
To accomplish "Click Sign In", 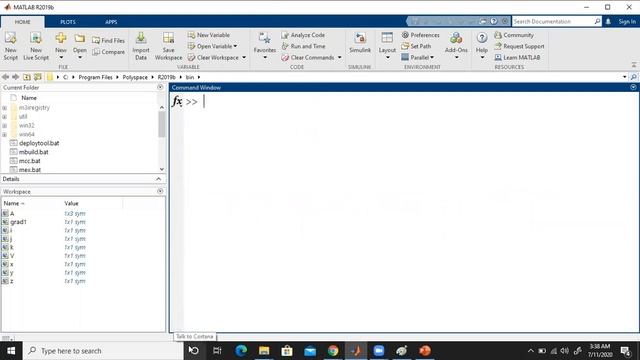I will pyautogui.click(x=627, y=22).
